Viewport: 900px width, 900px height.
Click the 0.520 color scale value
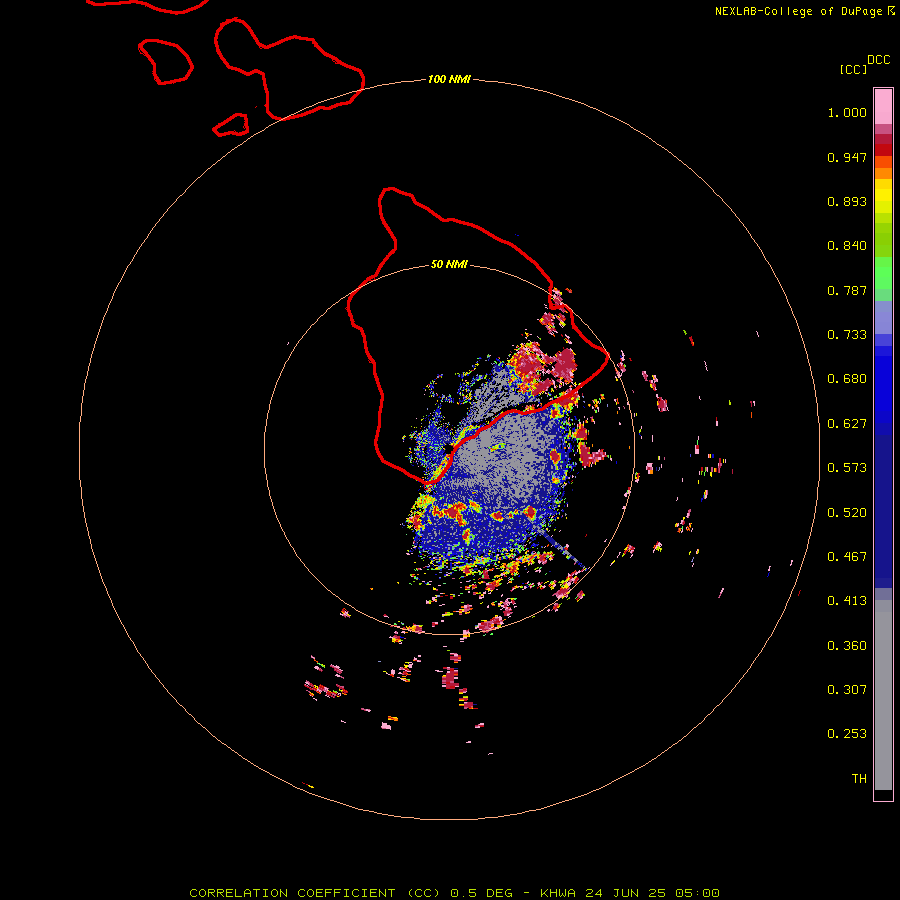(847, 513)
